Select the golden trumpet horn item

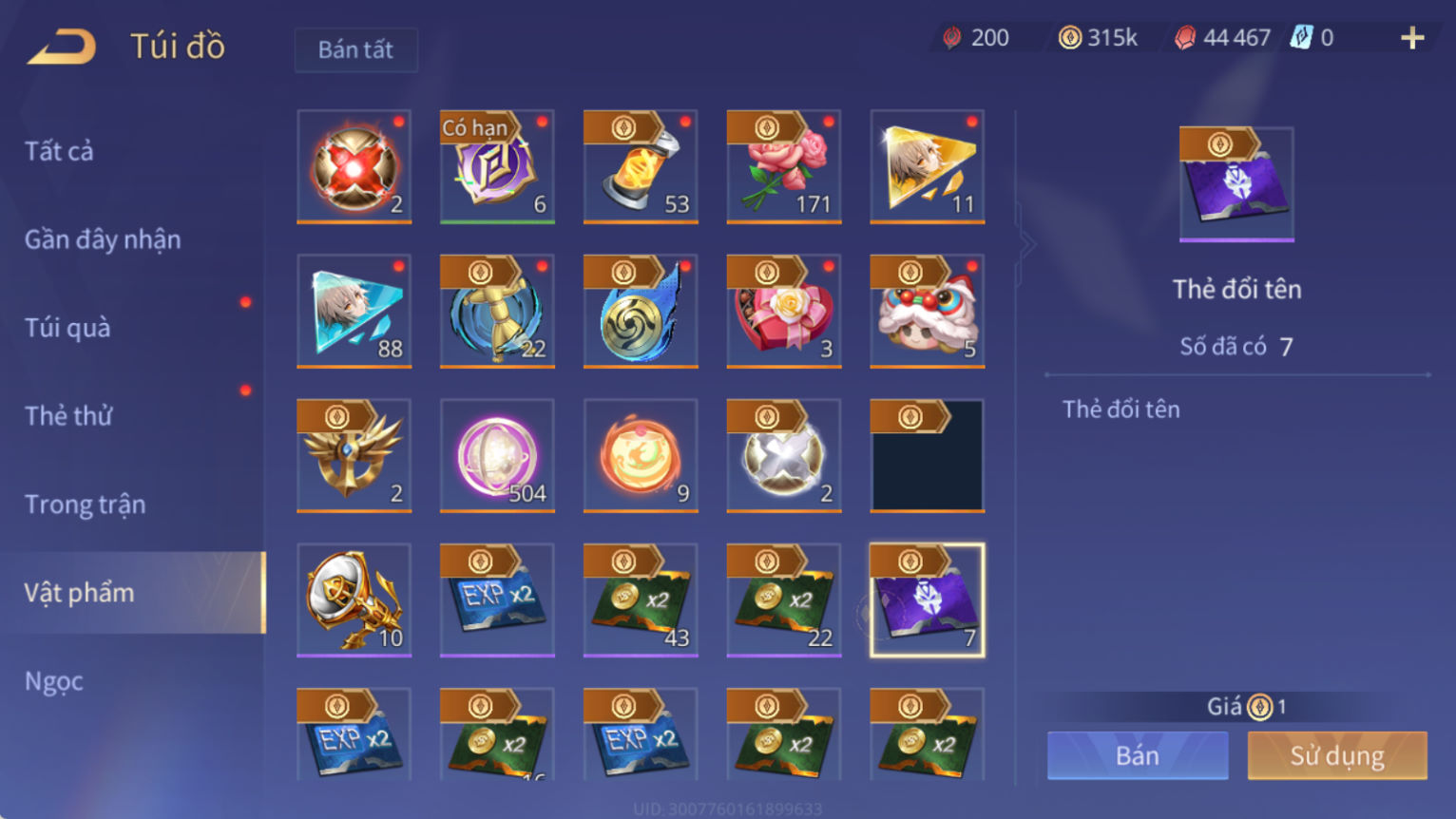tap(354, 600)
